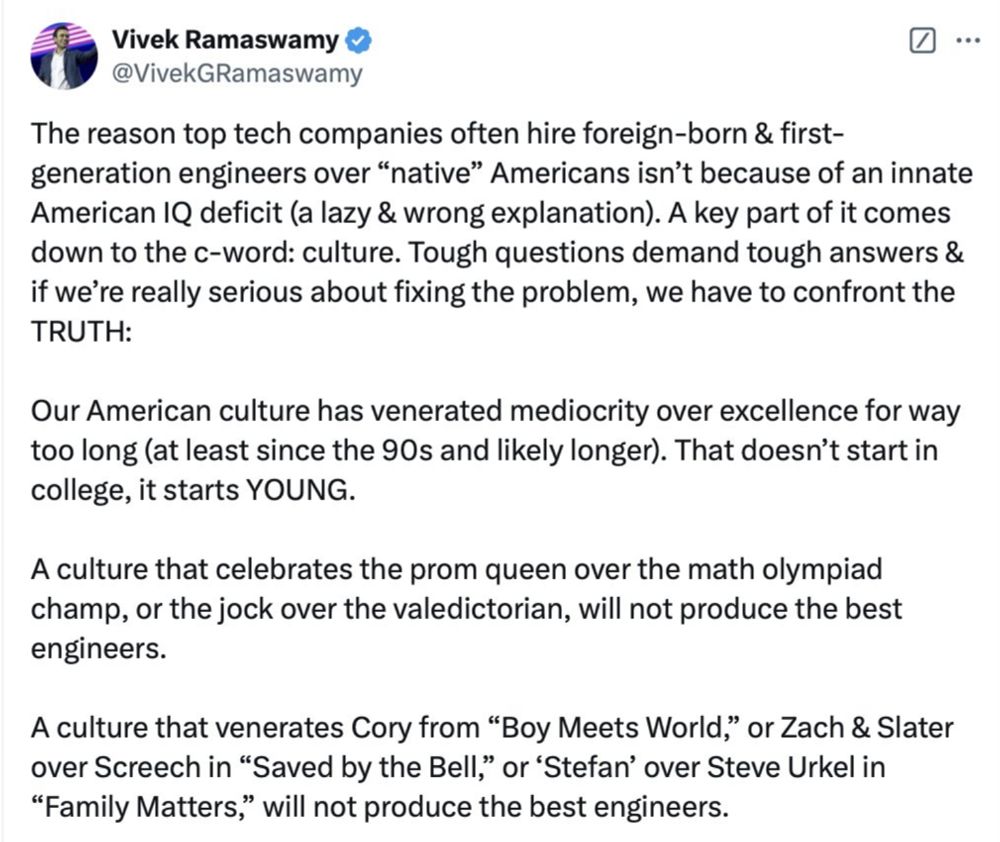Open the three-dot more options menu
Viewport: 1000px width, 842px height.
(967, 41)
